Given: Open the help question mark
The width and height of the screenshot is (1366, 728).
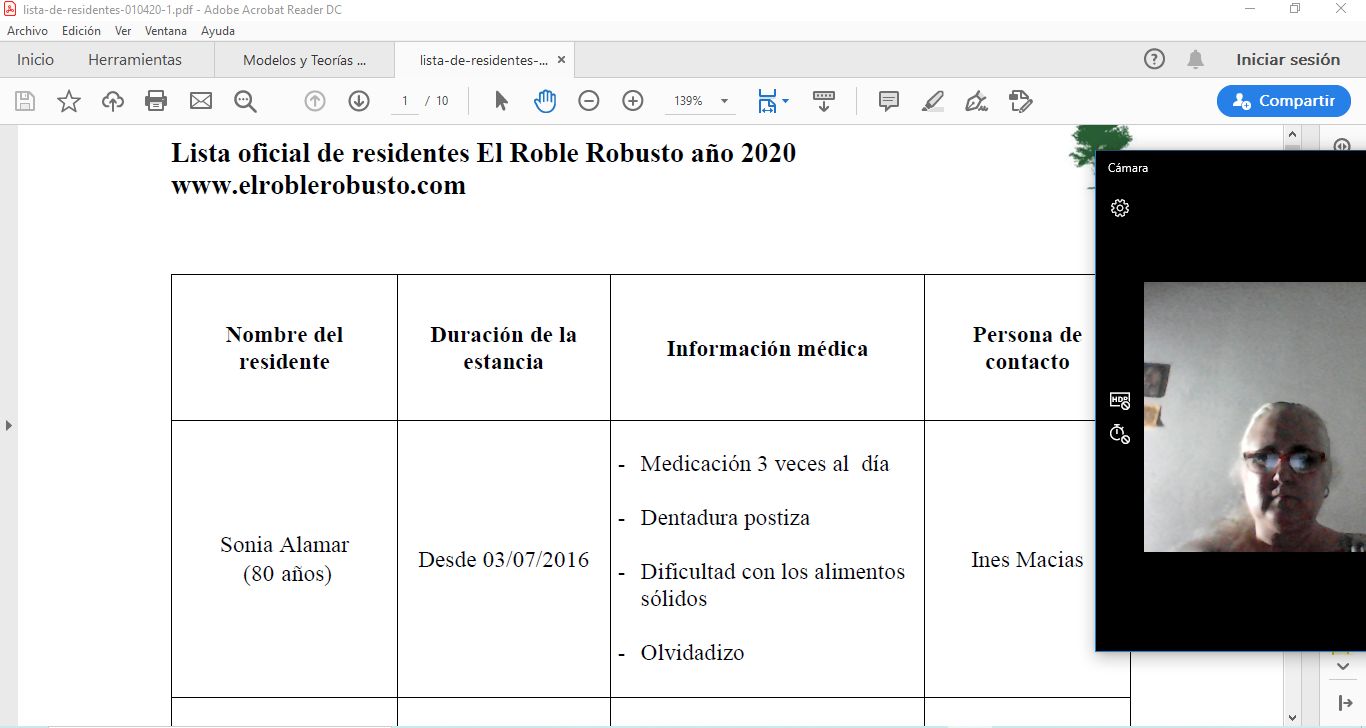Looking at the screenshot, I should 1154,60.
